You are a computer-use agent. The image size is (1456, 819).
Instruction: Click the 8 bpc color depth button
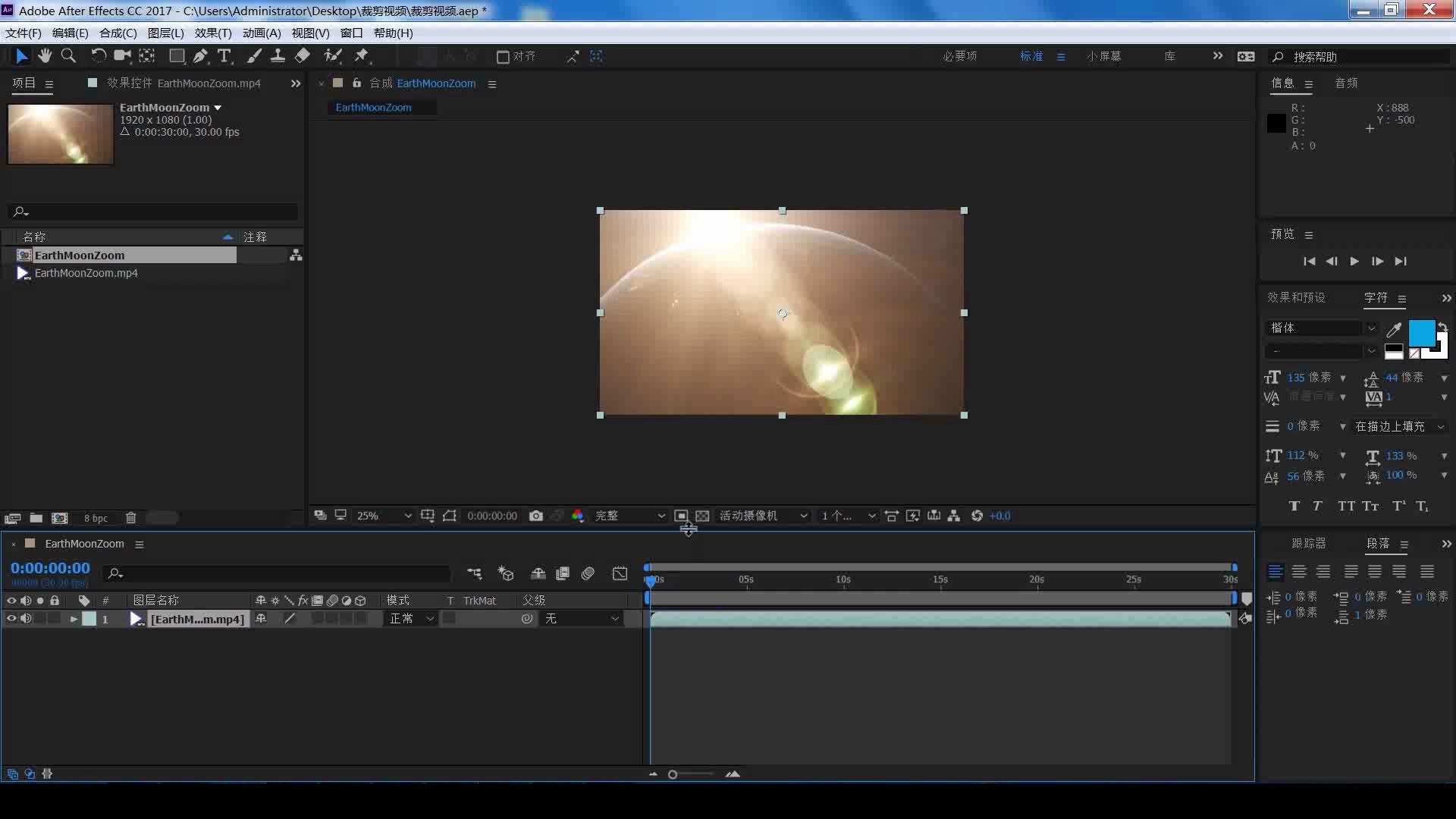coord(96,518)
